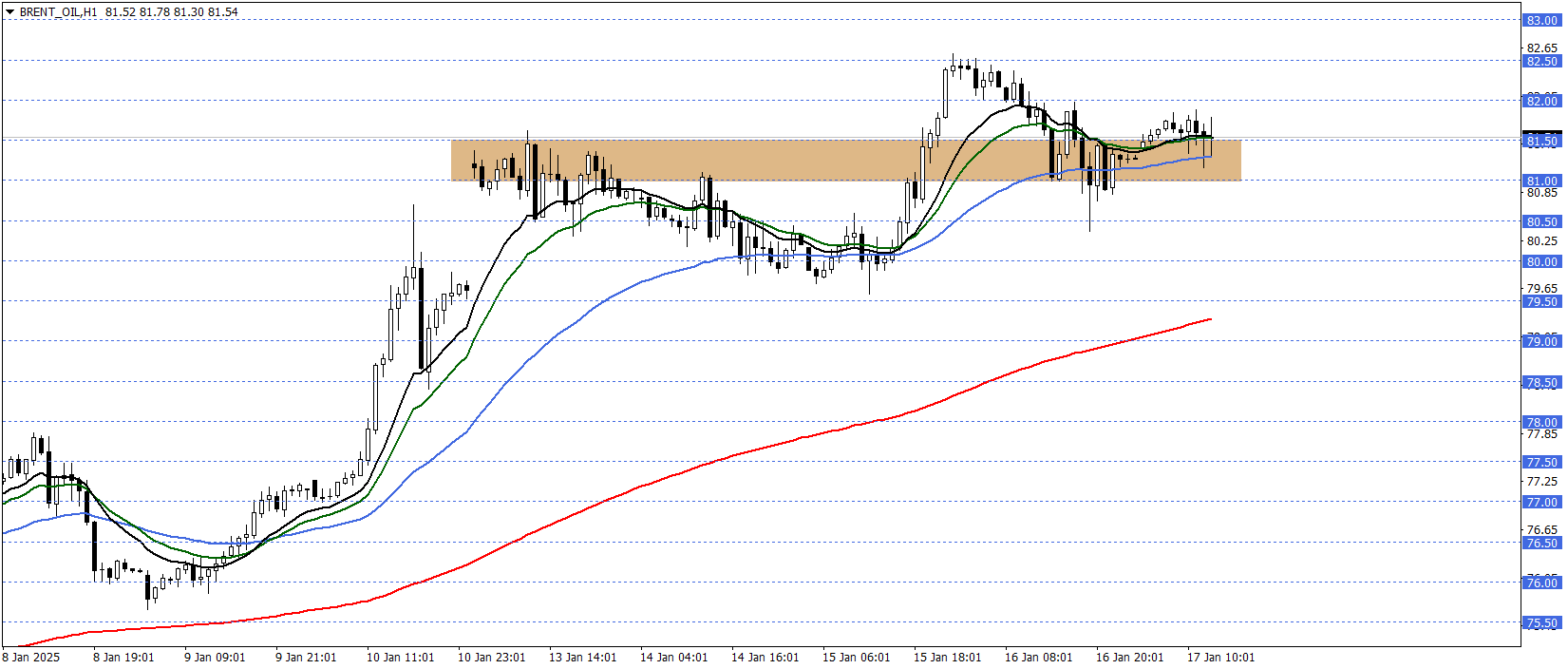The height and width of the screenshot is (669, 1568).
Task: Select the 80.50 price level label
Action: pos(1541,222)
